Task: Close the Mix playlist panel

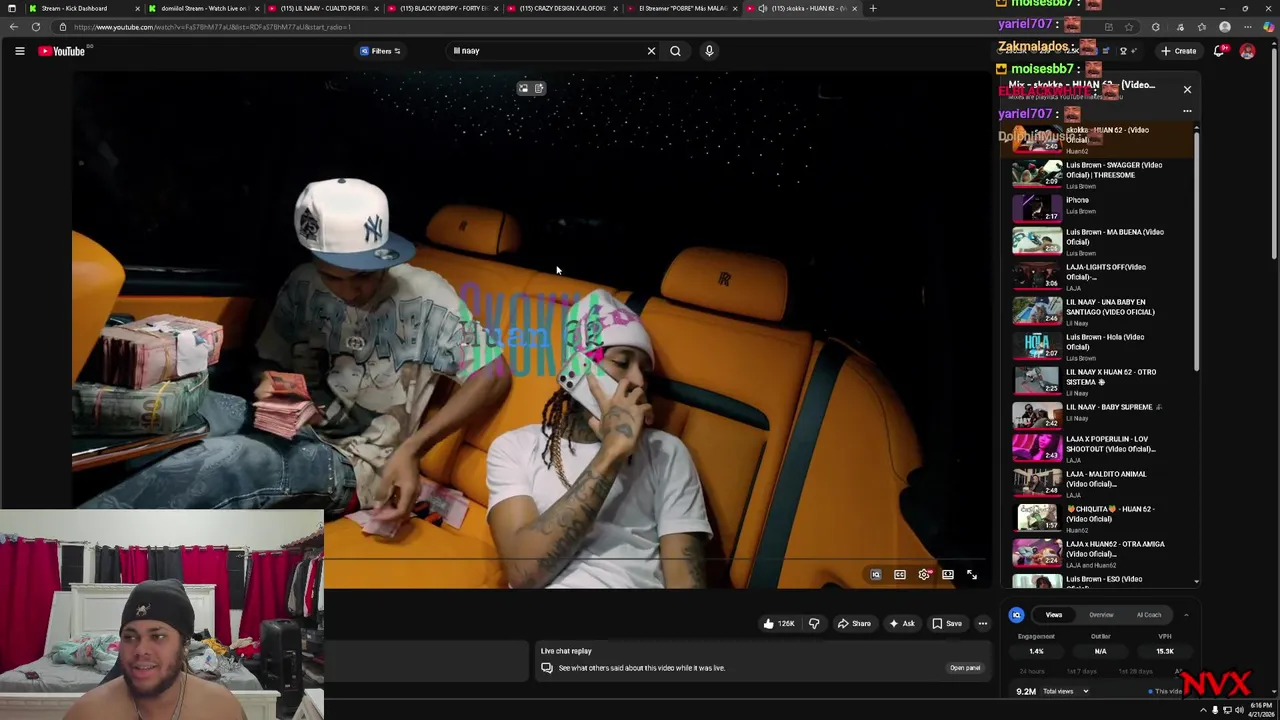Action: point(1187,90)
